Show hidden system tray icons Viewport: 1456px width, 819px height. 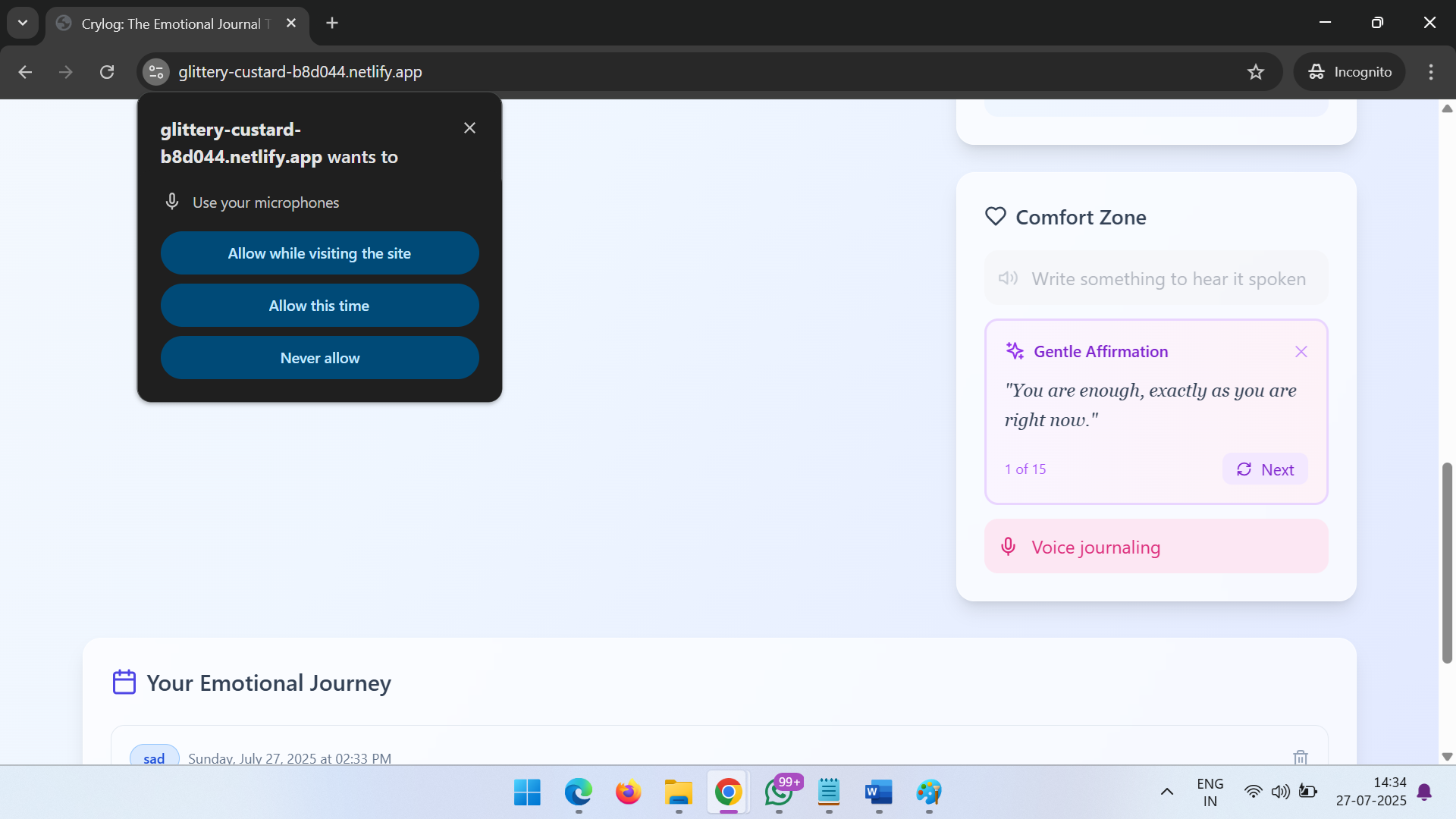[1167, 792]
